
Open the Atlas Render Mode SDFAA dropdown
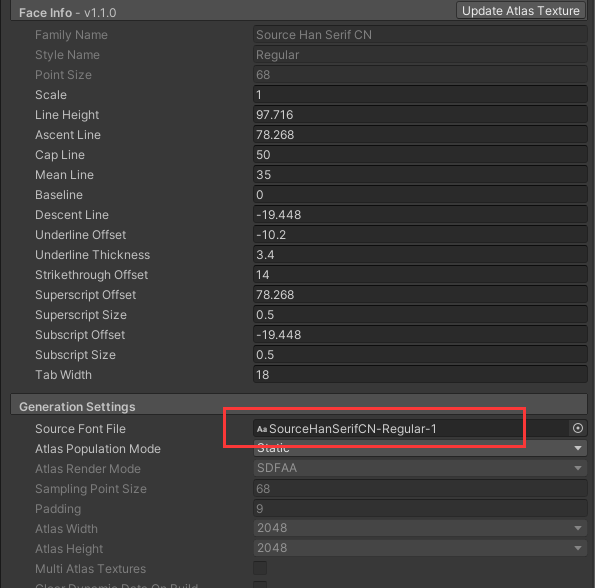(x=420, y=468)
